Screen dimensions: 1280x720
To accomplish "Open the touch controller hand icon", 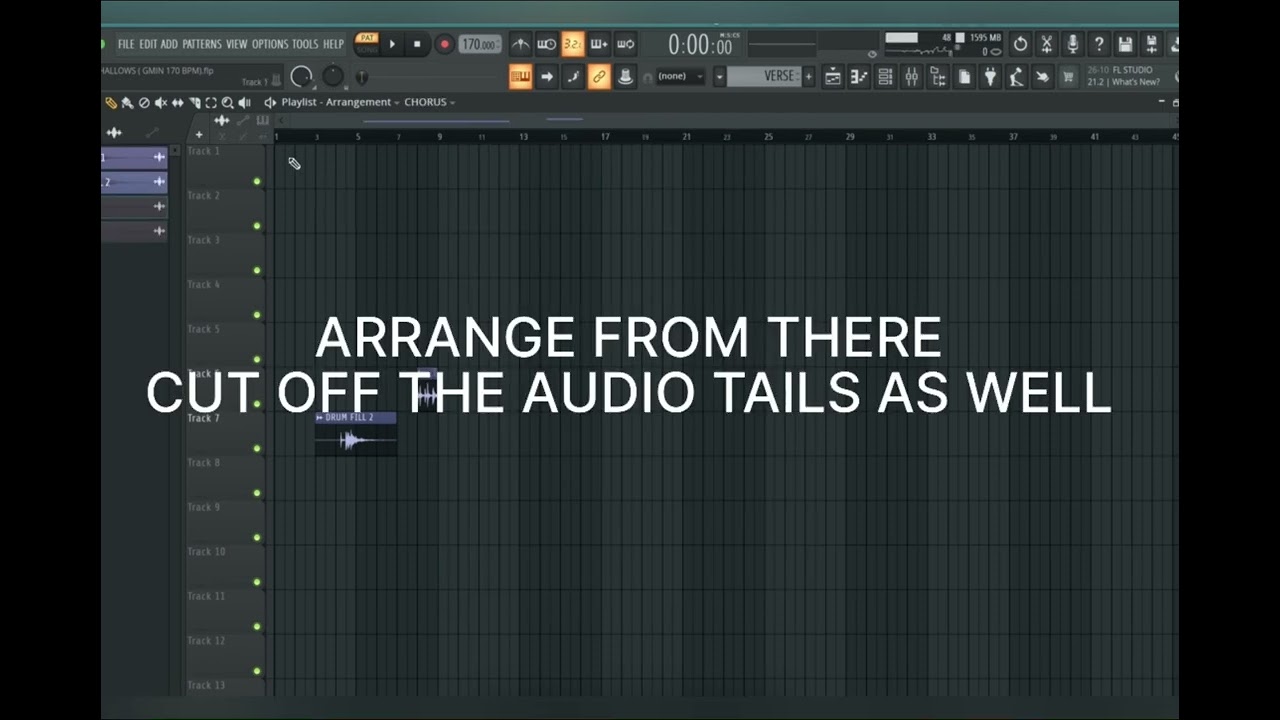I will coord(1041,76).
